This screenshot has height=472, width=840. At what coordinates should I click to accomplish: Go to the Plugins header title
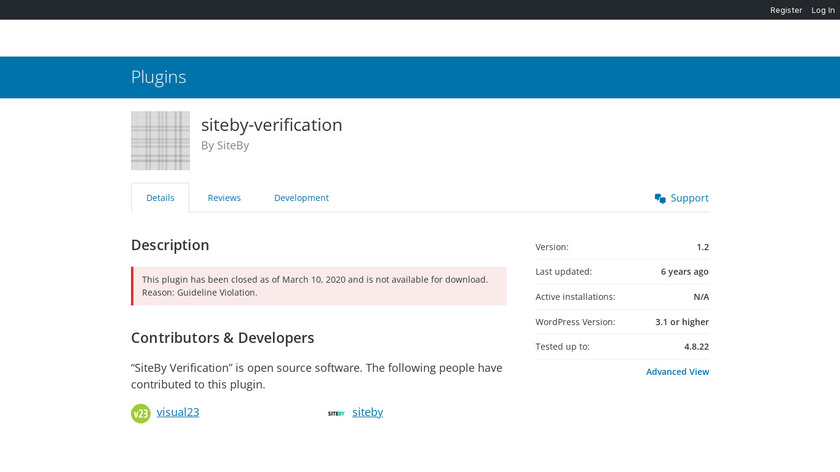(x=158, y=77)
